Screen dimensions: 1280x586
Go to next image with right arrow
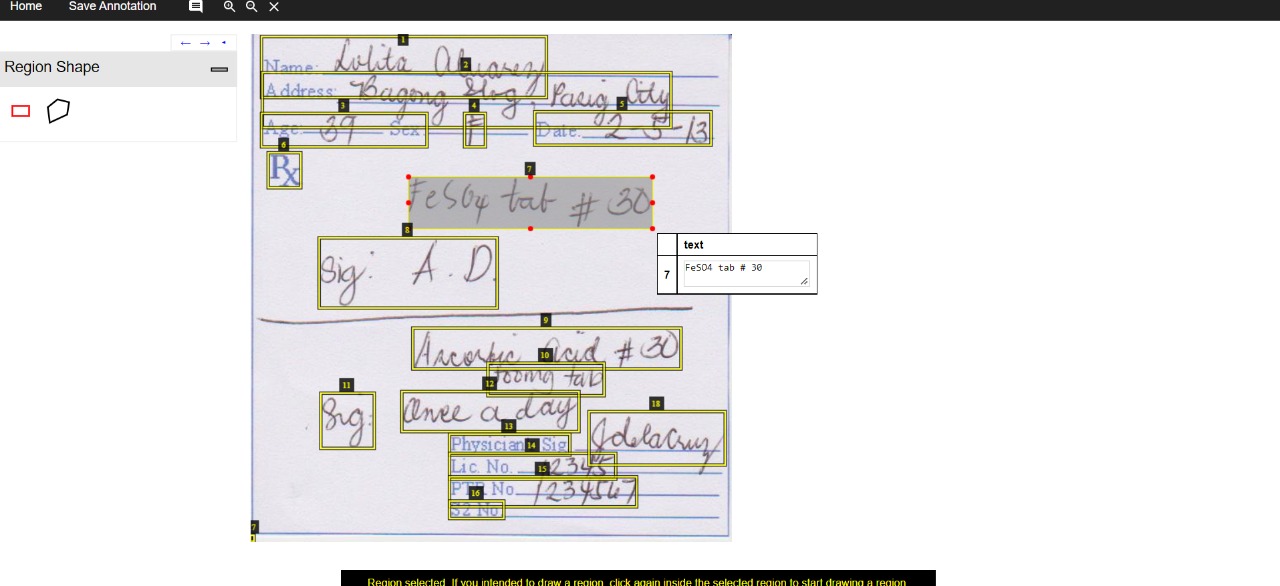tap(205, 43)
